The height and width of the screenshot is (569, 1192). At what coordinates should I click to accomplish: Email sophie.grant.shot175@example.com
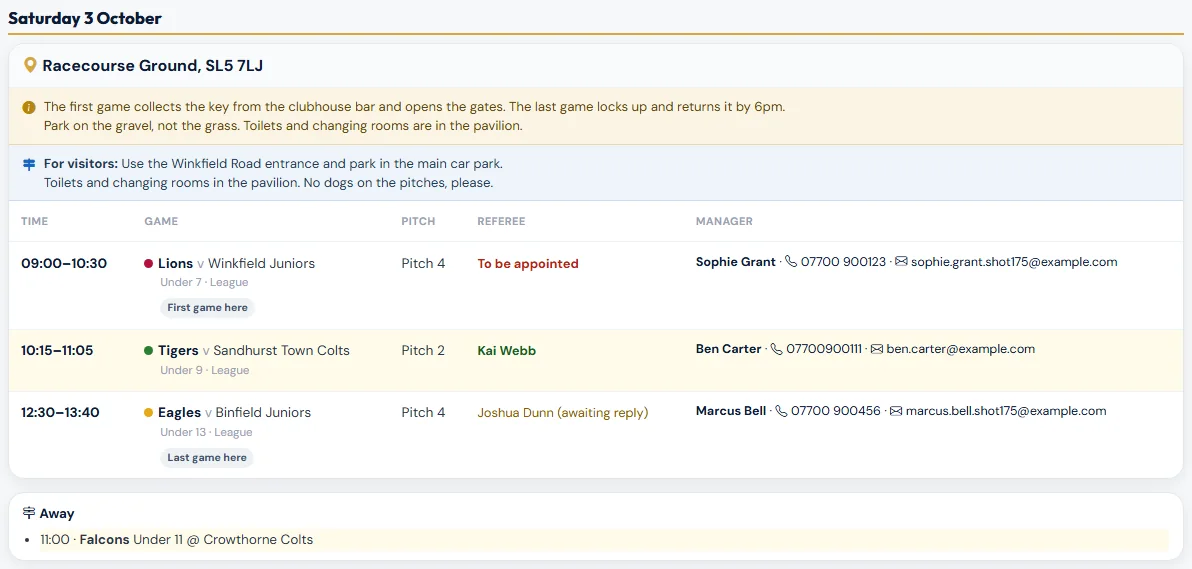click(x=1014, y=262)
